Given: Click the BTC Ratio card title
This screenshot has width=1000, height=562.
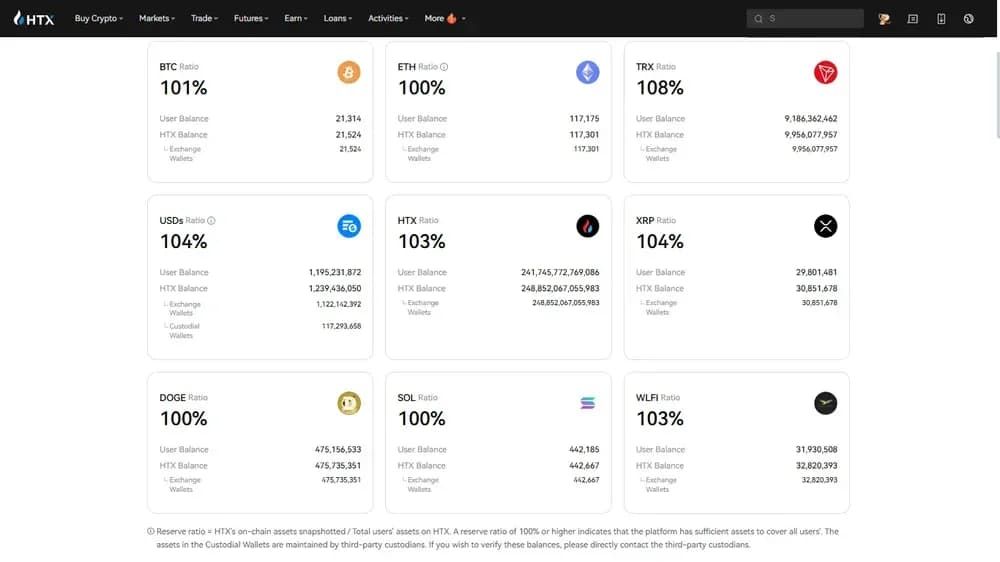Looking at the screenshot, I should [x=179, y=67].
